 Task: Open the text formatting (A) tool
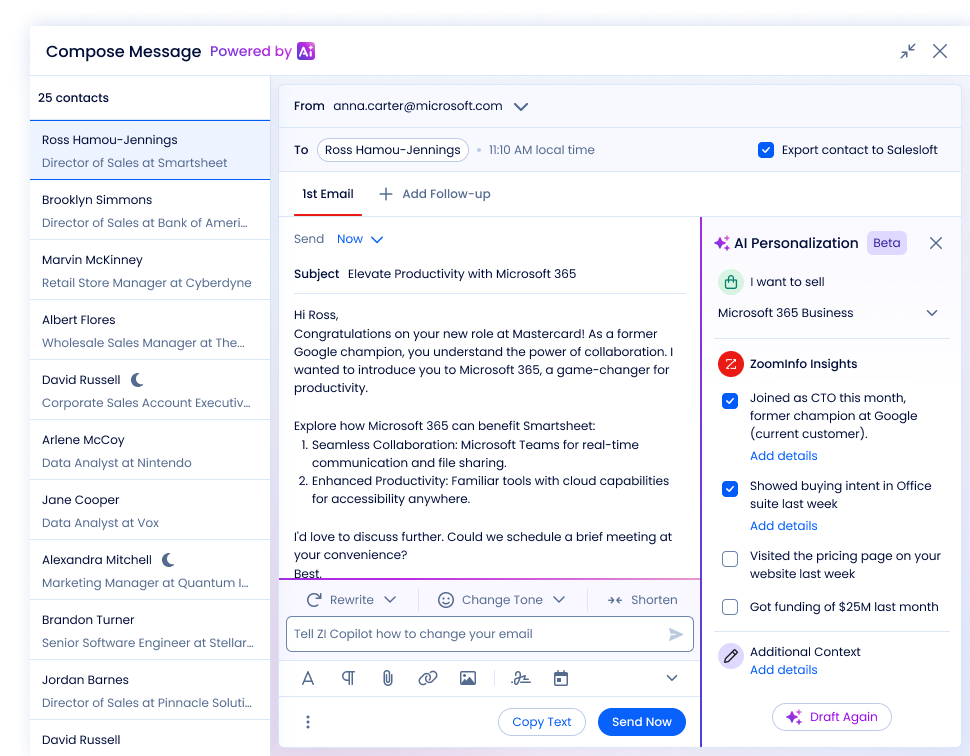coord(307,679)
